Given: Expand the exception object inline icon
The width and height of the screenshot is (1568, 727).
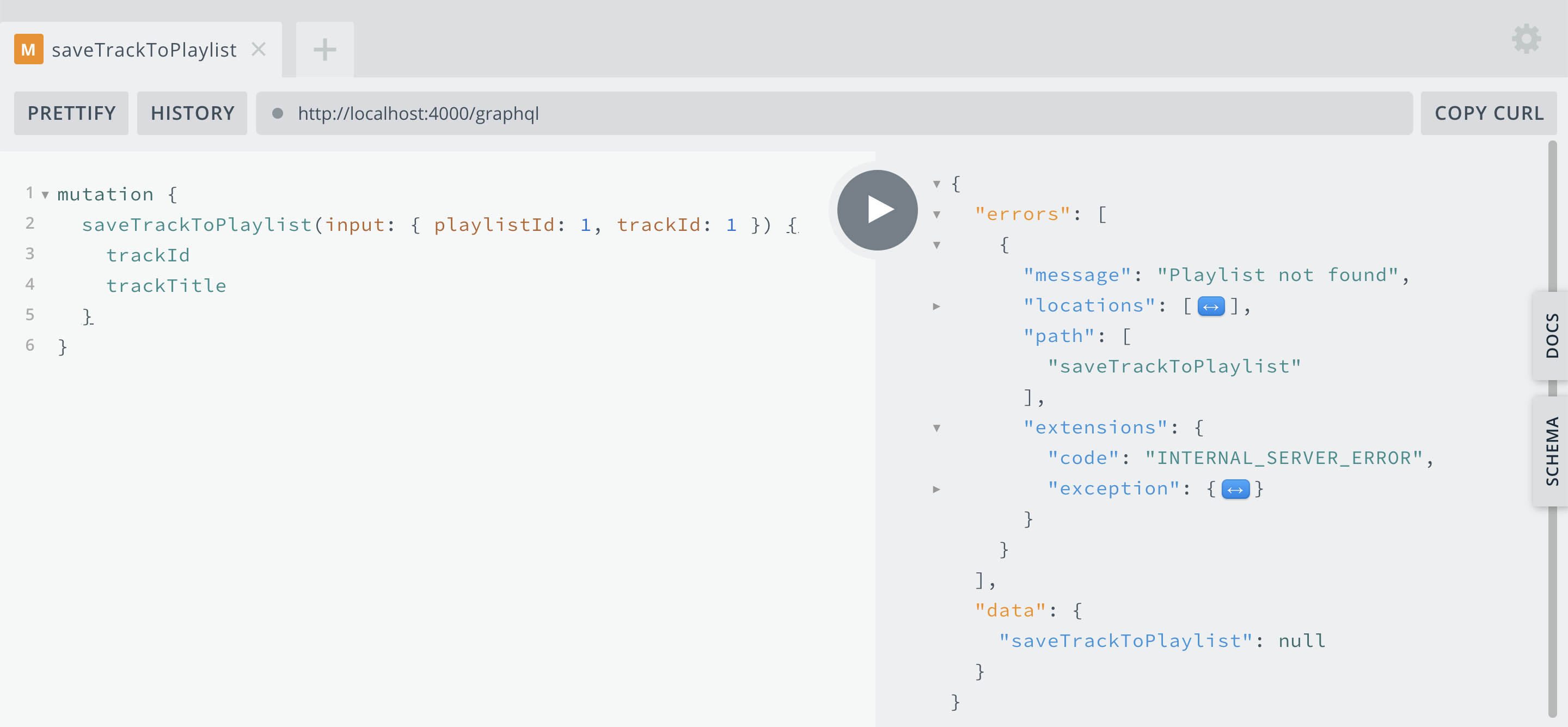Looking at the screenshot, I should [x=1236, y=488].
